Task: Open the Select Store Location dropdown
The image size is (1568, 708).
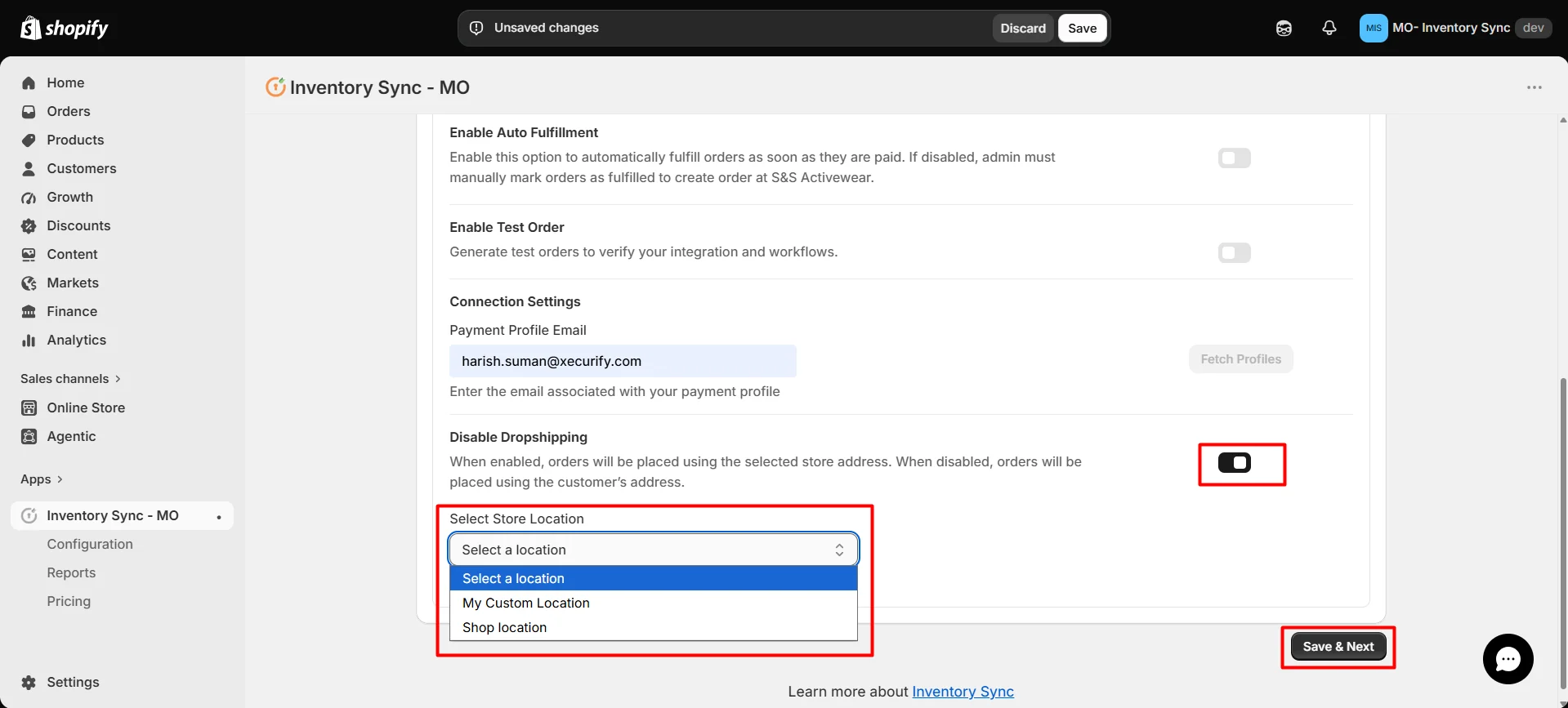Action: point(653,550)
